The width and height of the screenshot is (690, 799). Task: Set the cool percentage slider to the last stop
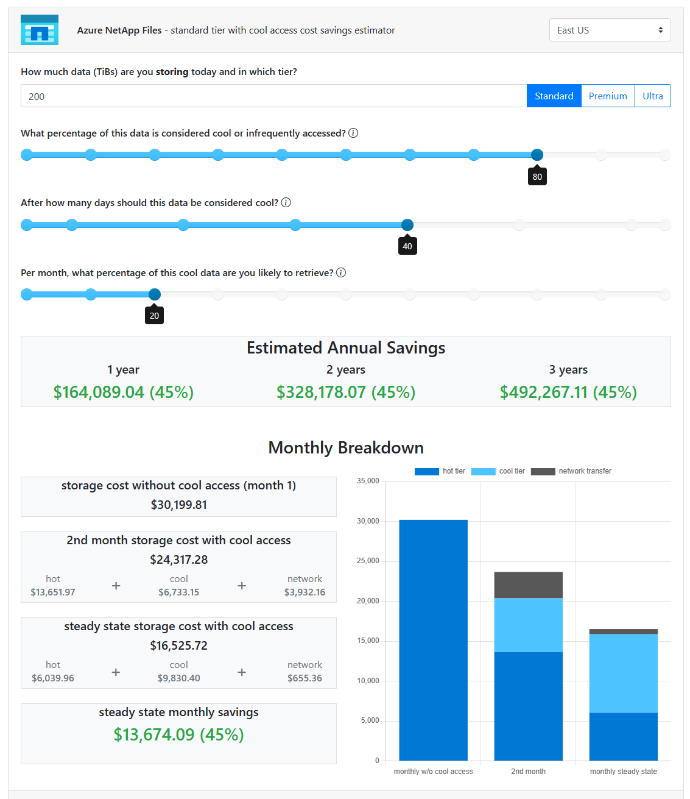pos(665,155)
